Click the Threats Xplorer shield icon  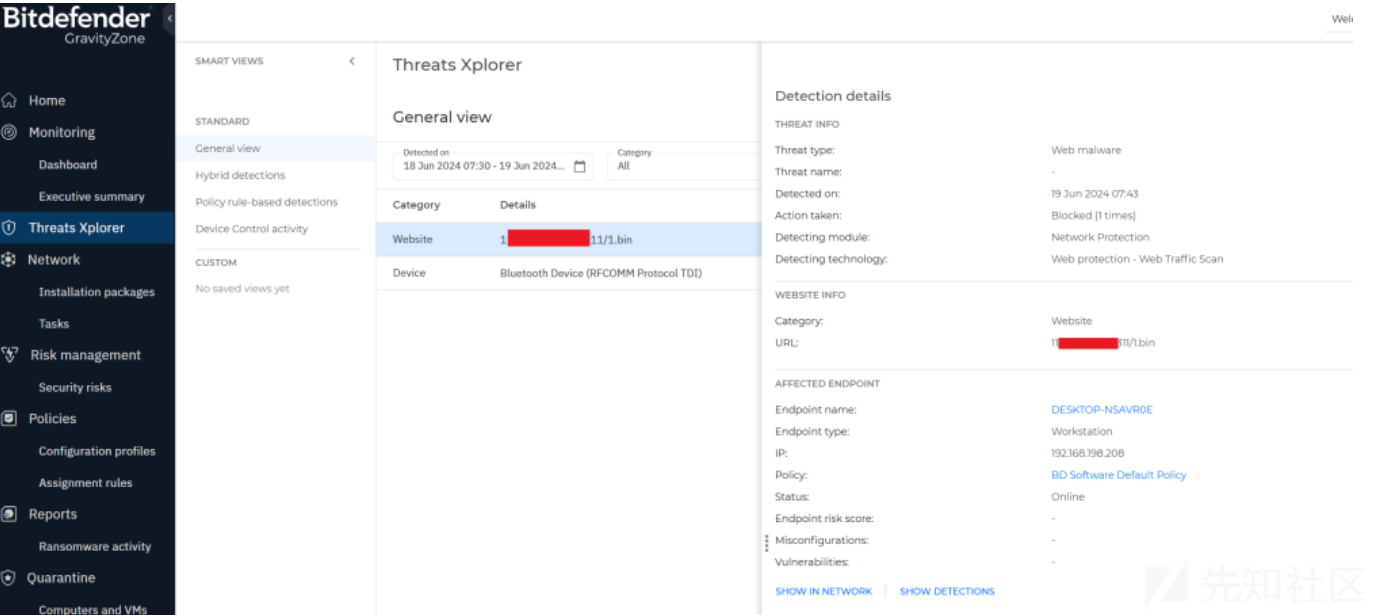(9, 227)
